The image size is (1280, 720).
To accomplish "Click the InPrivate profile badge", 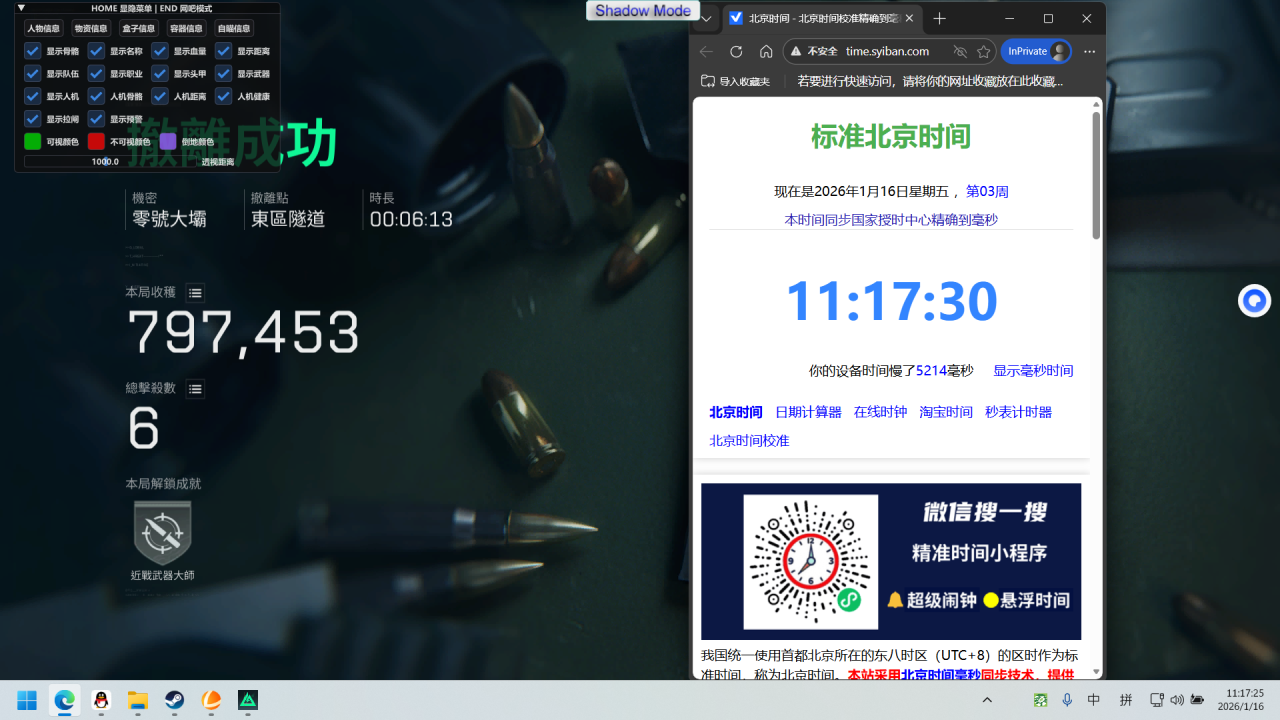I will point(1035,51).
